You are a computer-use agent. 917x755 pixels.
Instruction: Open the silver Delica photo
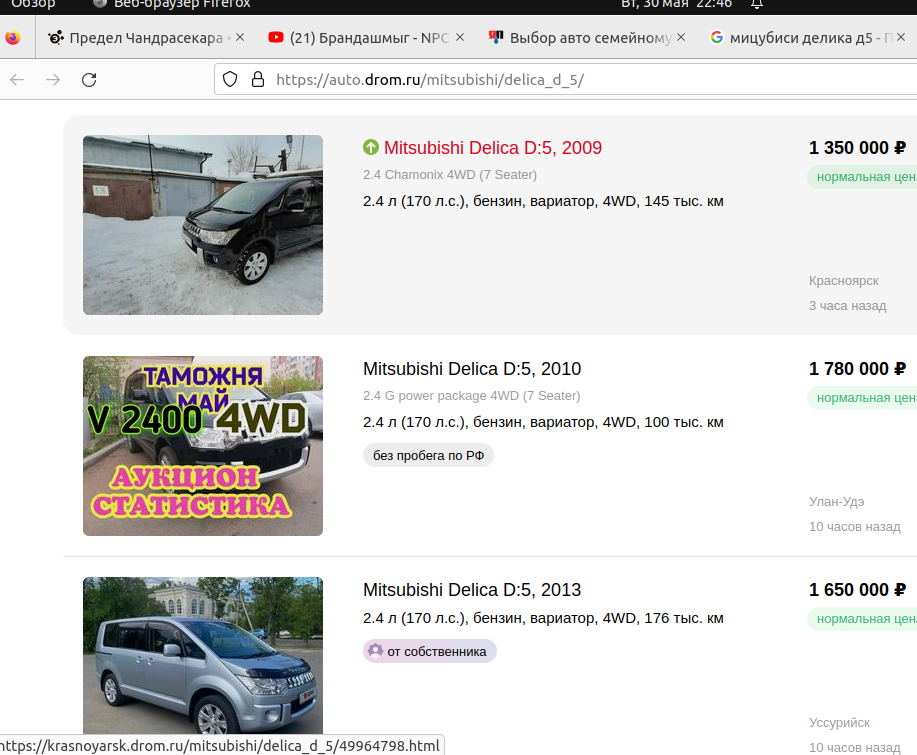tap(203, 656)
